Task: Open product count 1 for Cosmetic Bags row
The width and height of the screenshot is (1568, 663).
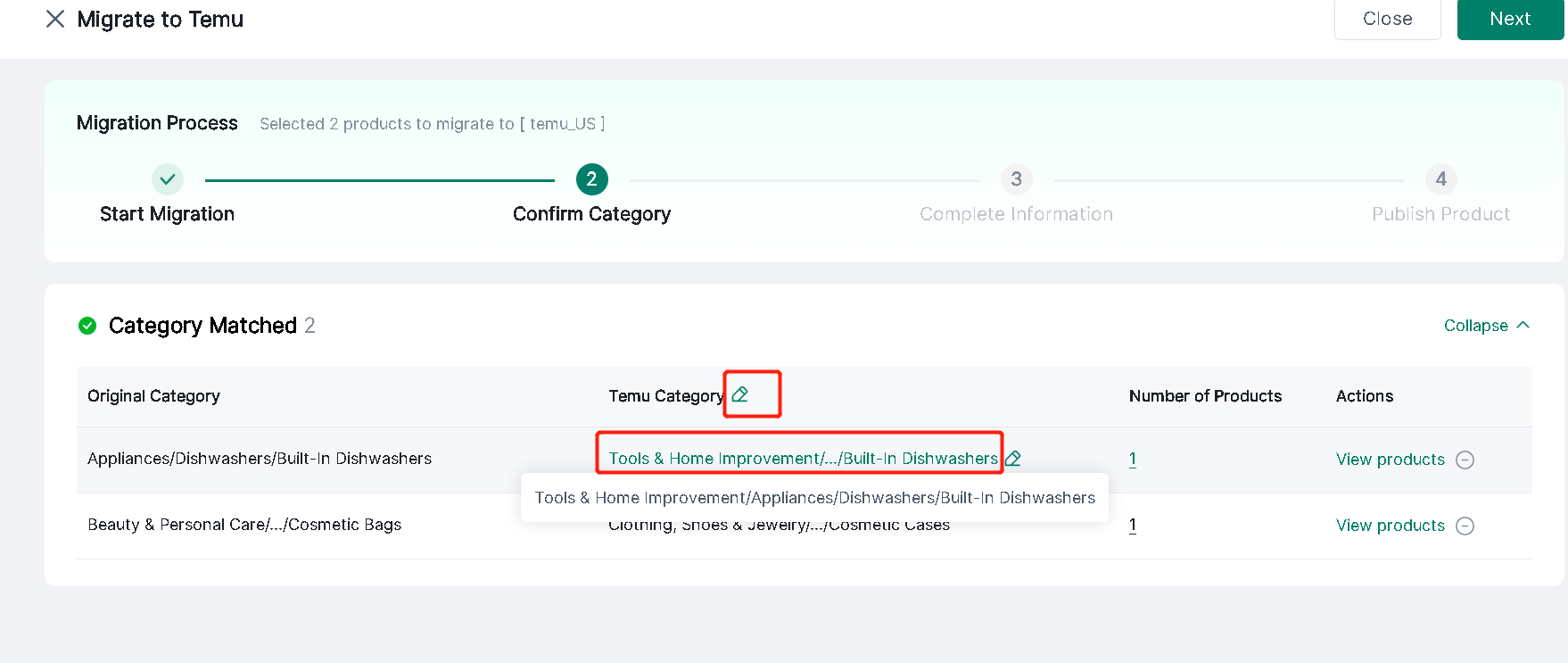Action: (1133, 525)
